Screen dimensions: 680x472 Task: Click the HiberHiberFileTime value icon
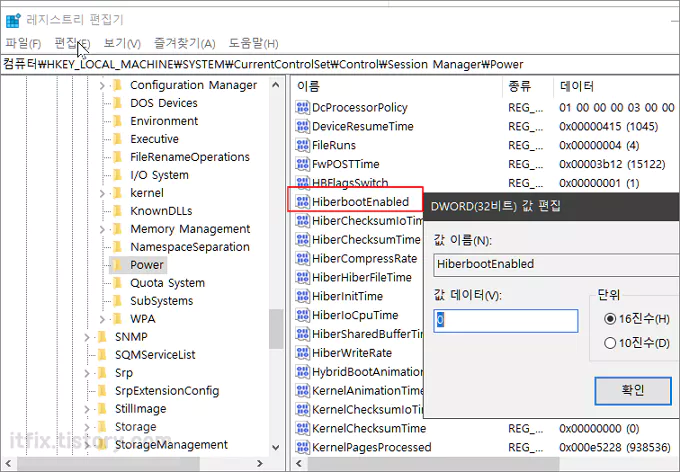coord(302,277)
